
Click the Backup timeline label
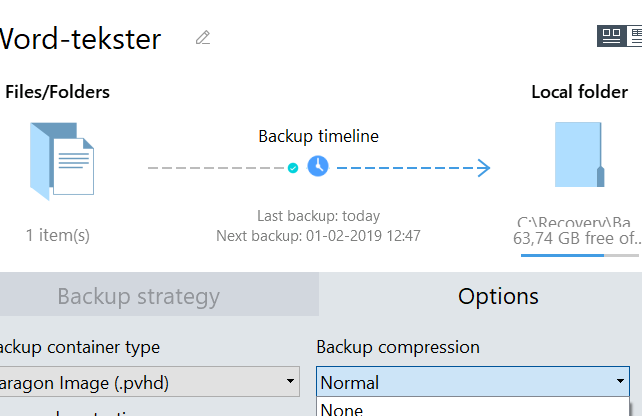pos(318,136)
